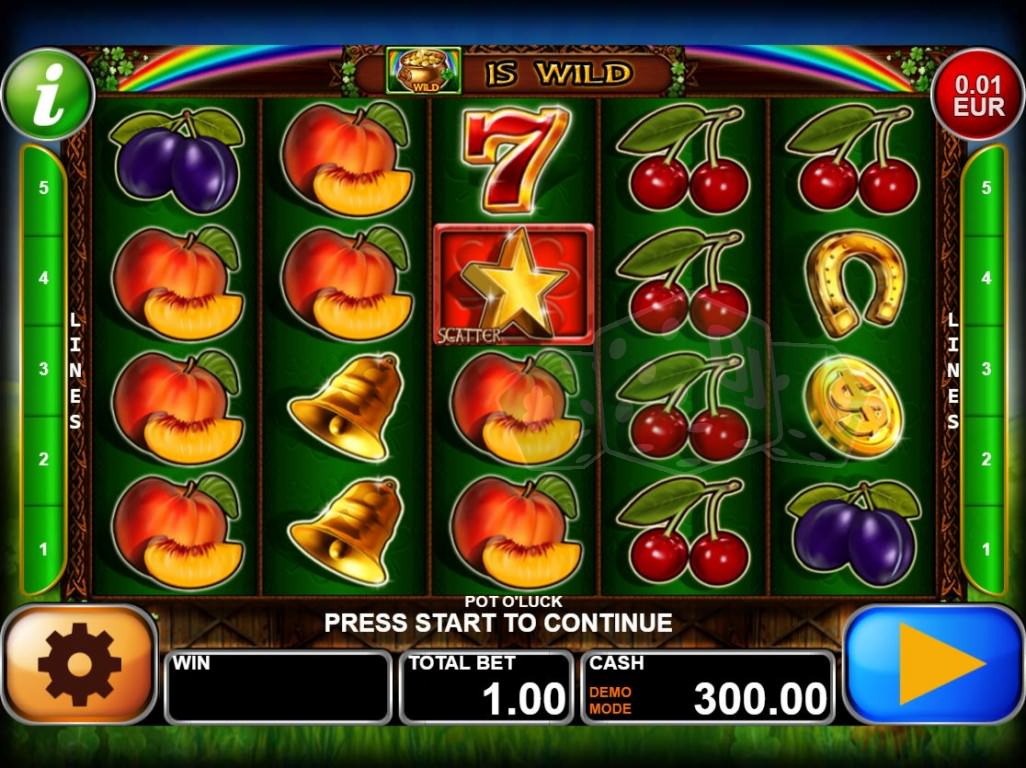Select the red lucky 7 symbol
Image resolution: width=1026 pixels, height=768 pixels.
click(x=516, y=159)
